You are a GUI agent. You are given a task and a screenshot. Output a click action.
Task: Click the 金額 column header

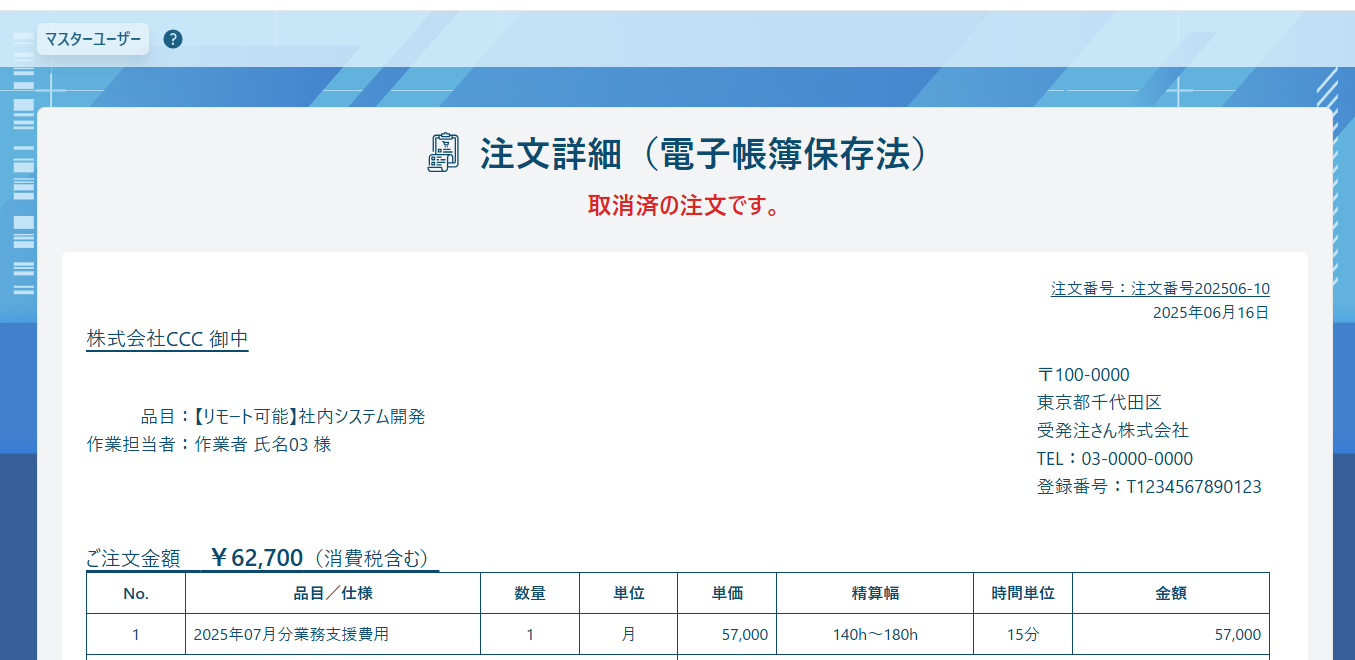[1171, 593]
